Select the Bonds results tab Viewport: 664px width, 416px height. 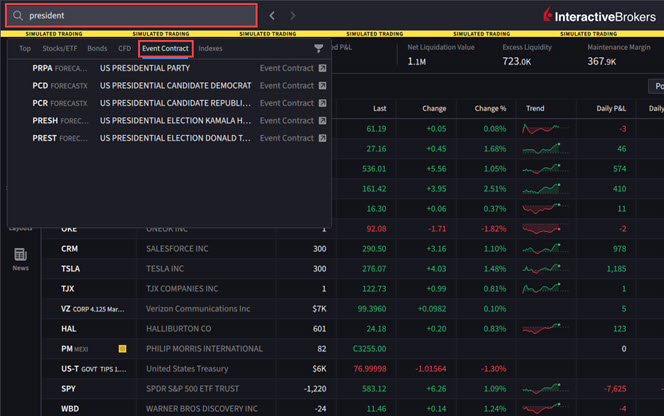tap(97, 48)
